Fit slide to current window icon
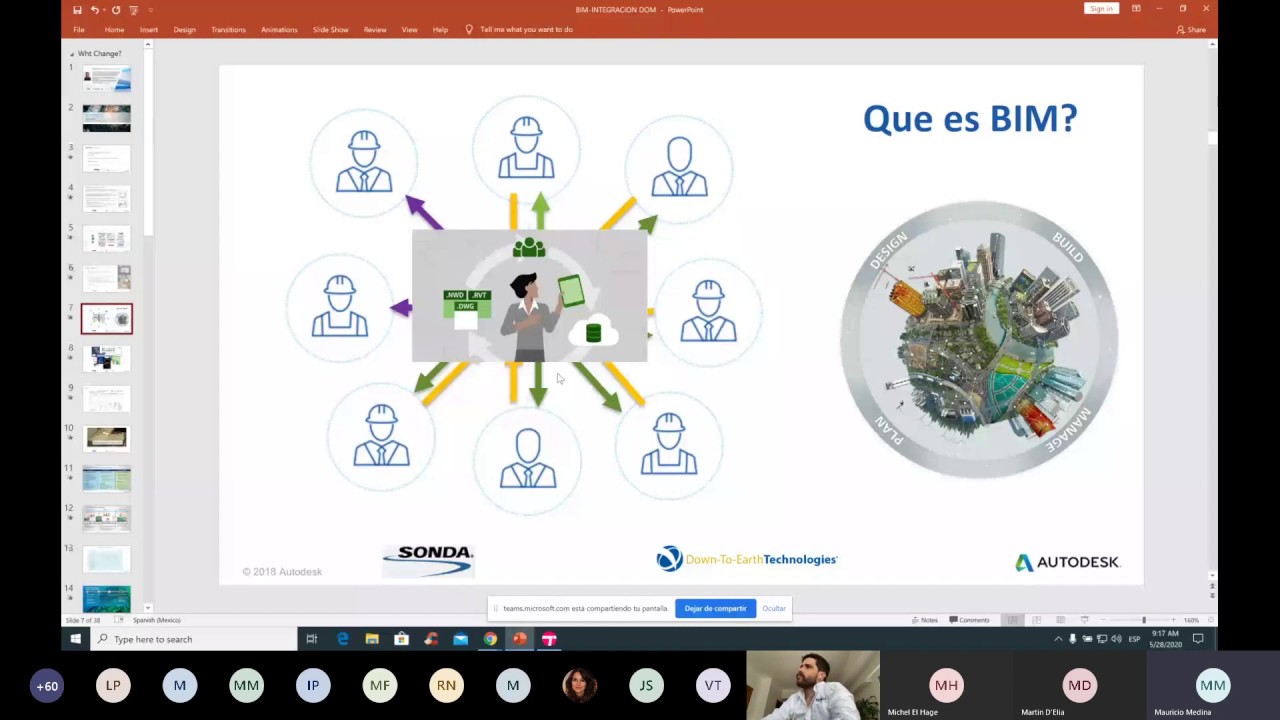The image size is (1280, 720). pyautogui.click(x=1211, y=620)
